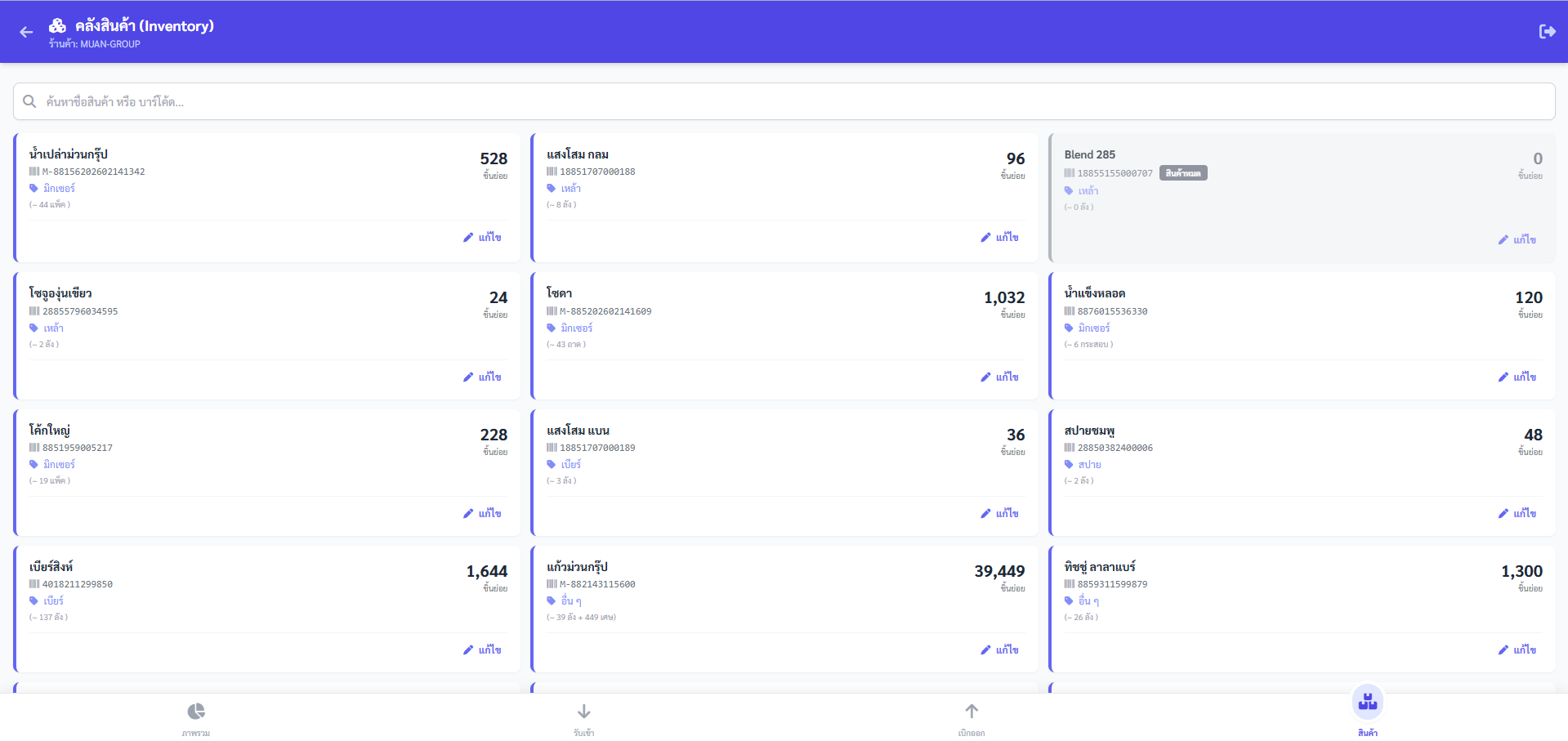
Task: Click the barcode icon beside 18851707000189
Action: pyautogui.click(x=552, y=448)
